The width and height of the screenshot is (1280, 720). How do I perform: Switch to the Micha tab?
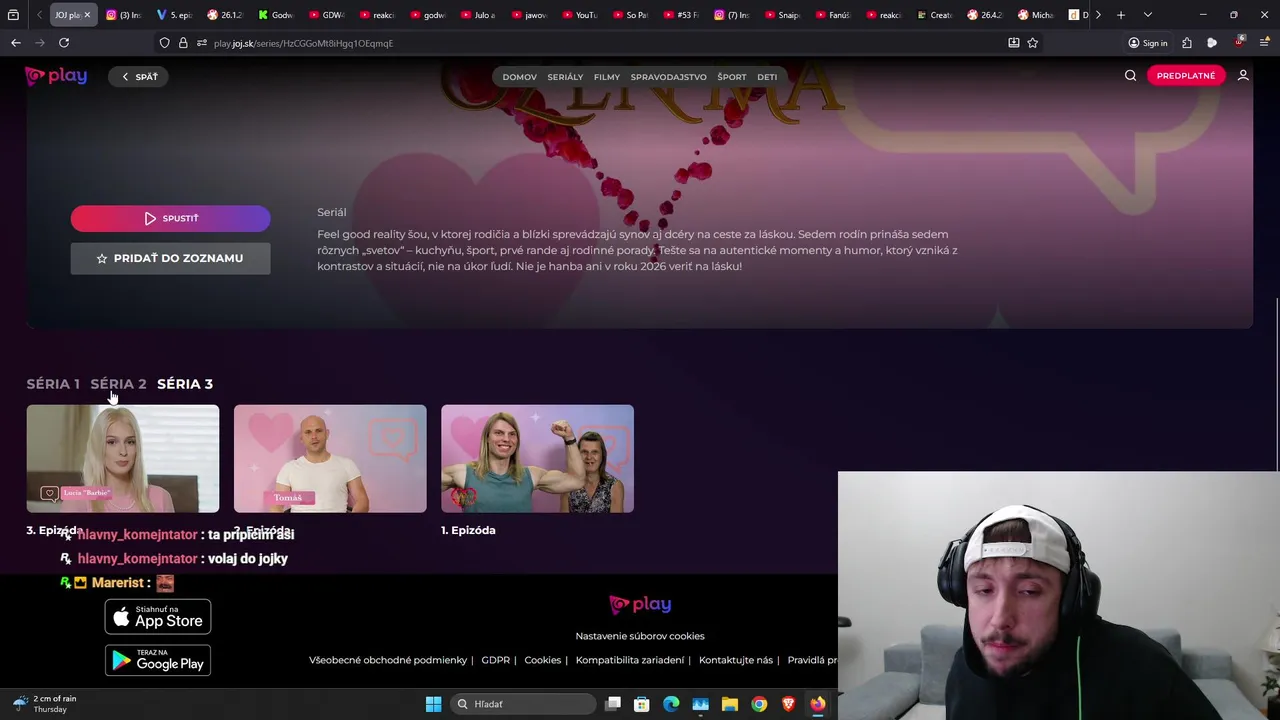[1035, 15]
